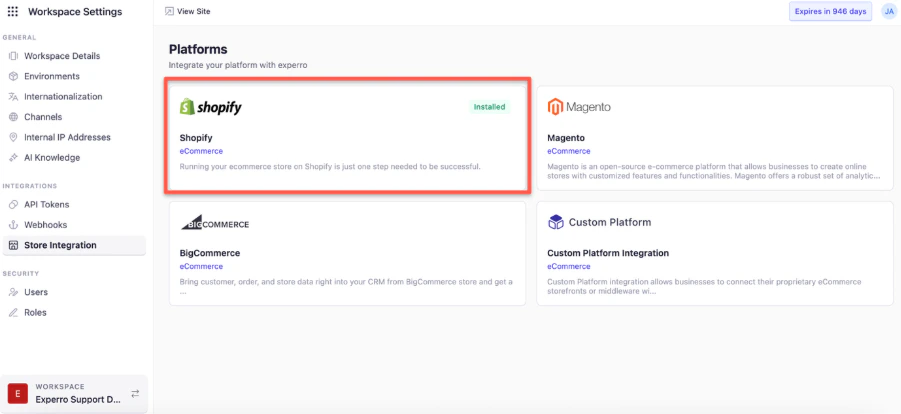901x414 pixels.
Task: Click the Channels globe icon
Action: [x=13, y=117]
